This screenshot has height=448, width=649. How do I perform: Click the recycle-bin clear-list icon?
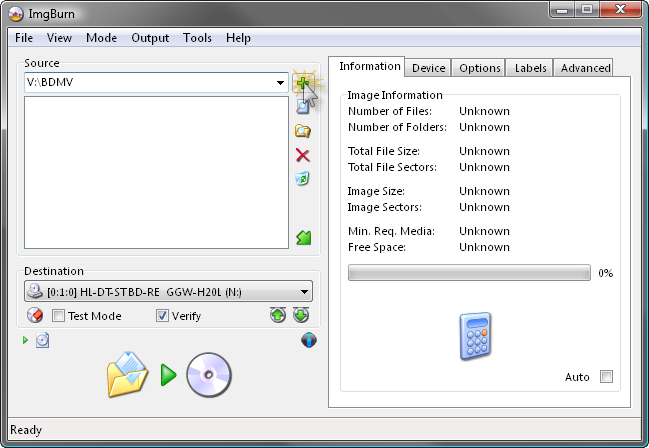point(303,179)
